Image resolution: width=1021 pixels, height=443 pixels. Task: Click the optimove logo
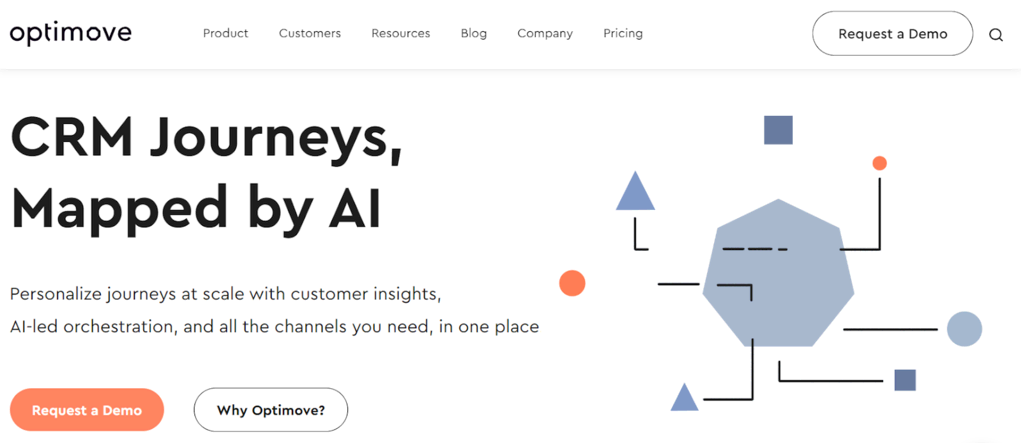pyautogui.click(x=70, y=33)
